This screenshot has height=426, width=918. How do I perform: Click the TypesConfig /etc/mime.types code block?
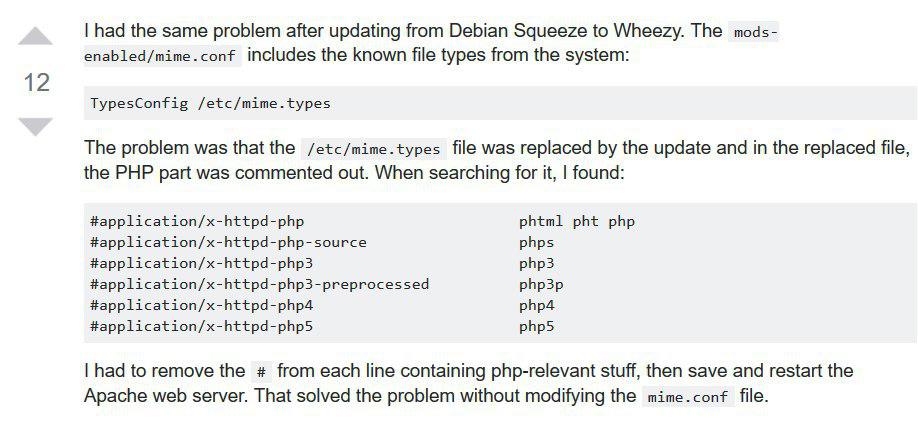tap(210, 103)
